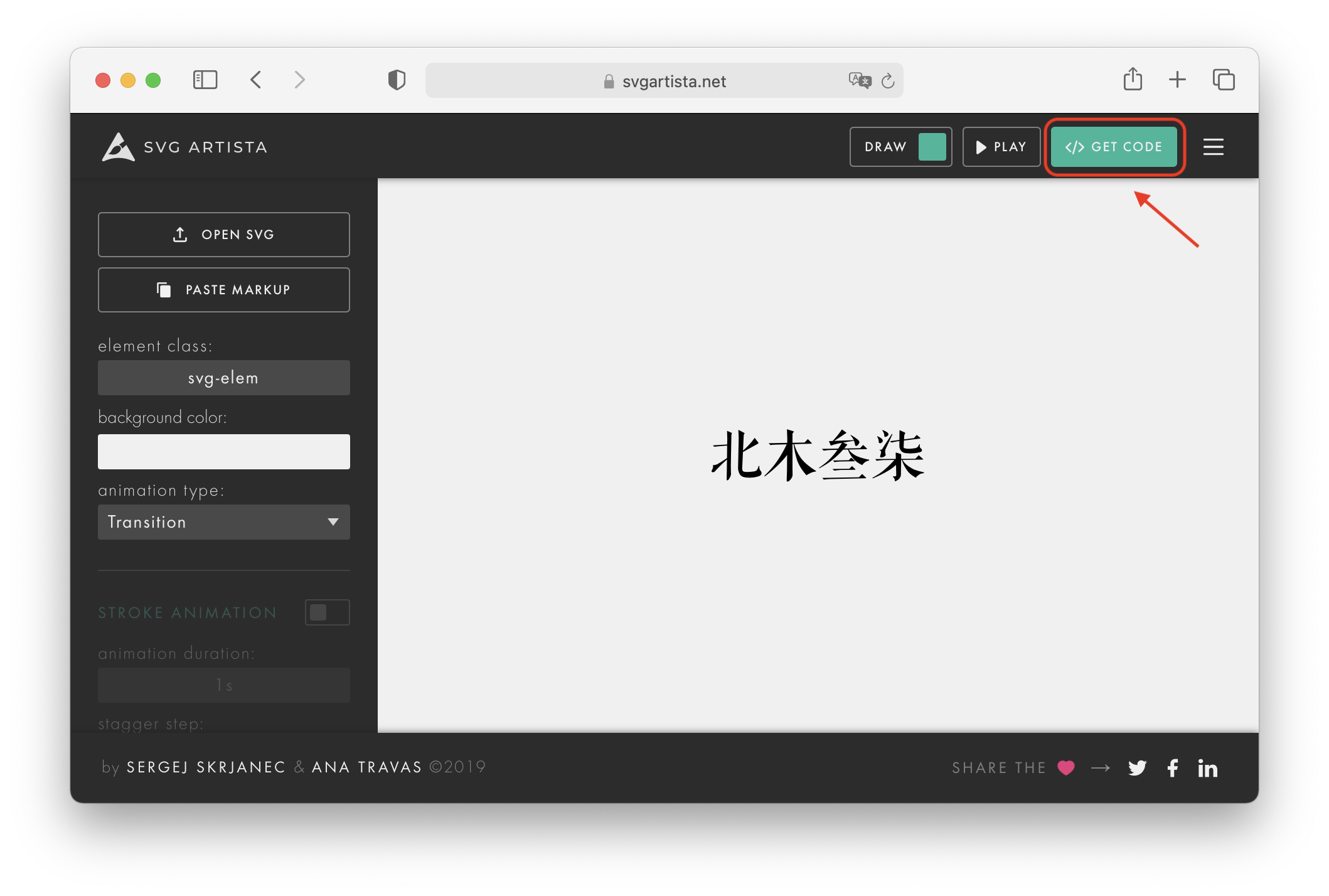Share on LinkedIn icon
This screenshot has height=896, width=1329.
1207,768
